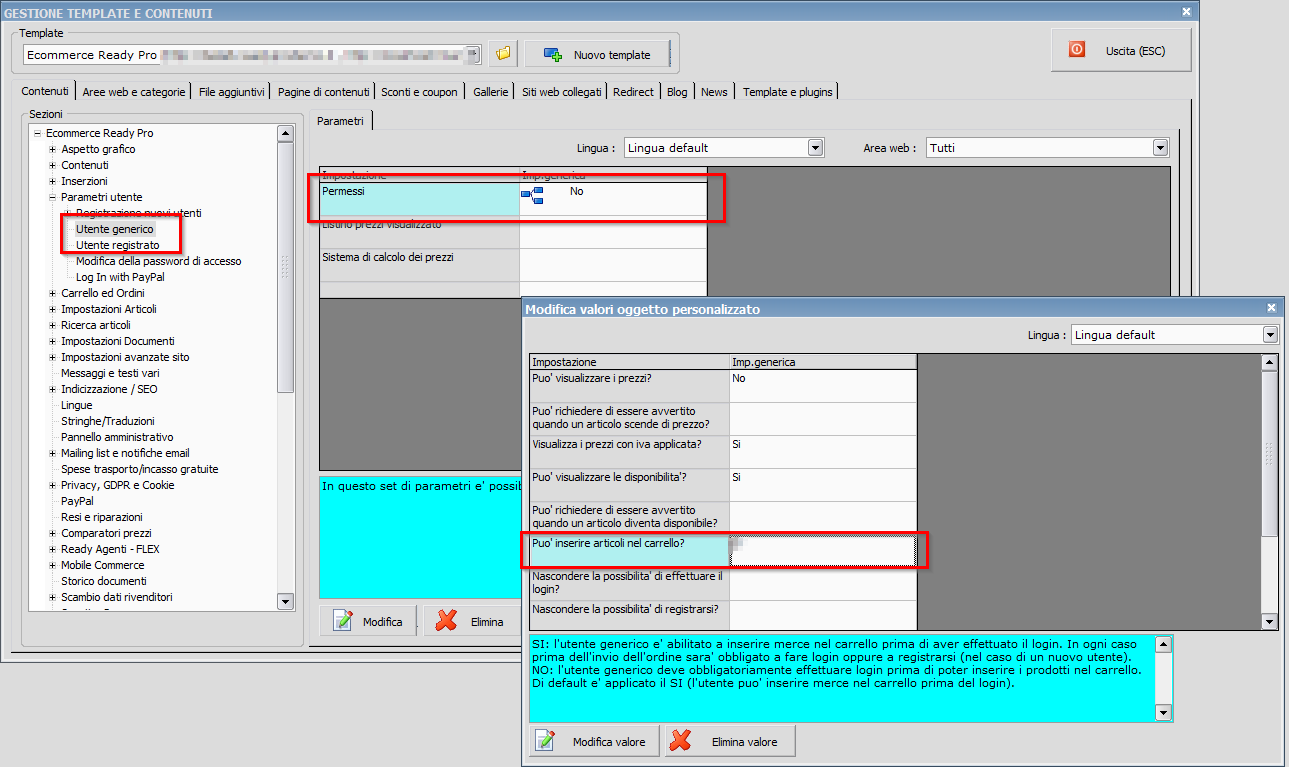Switch to the Redirect tab
The width and height of the screenshot is (1289, 767).
[633, 91]
